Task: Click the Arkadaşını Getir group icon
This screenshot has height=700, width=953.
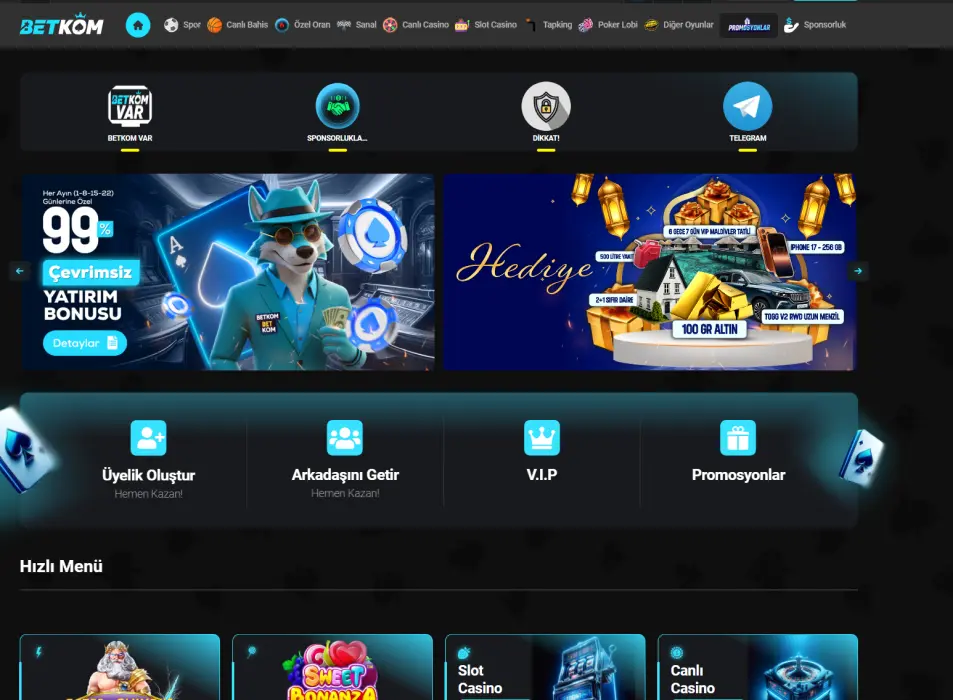Action: [x=345, y=438]
